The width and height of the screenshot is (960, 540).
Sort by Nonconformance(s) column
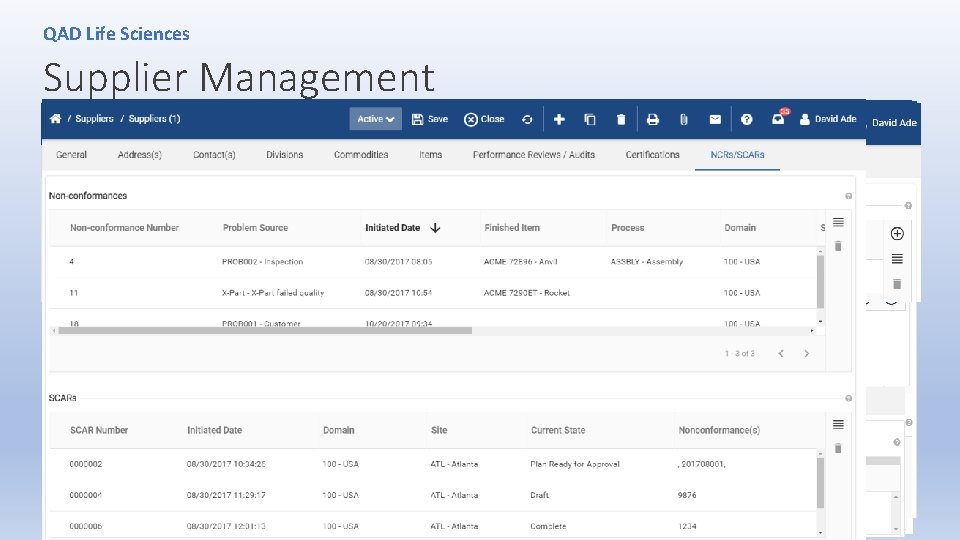(x=719, y=430)
